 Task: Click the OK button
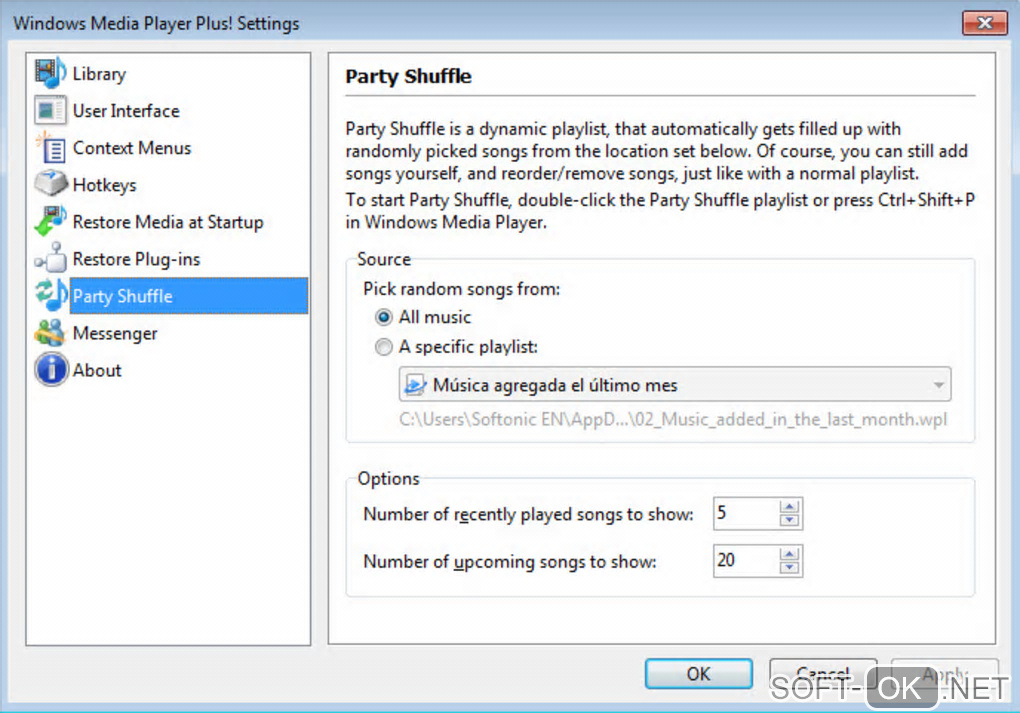(x=699, y=673)
